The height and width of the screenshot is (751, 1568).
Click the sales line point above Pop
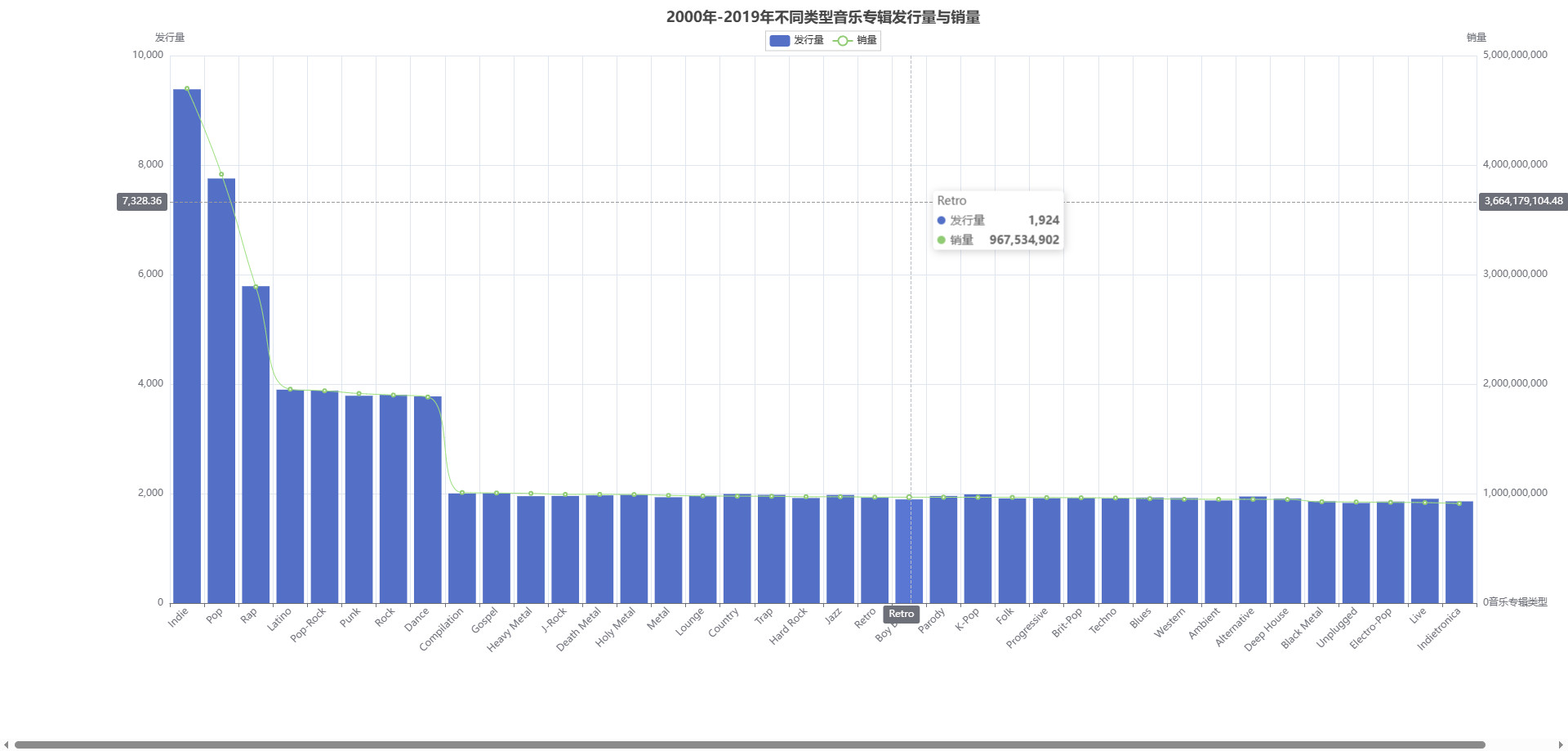tap(221, 174)
